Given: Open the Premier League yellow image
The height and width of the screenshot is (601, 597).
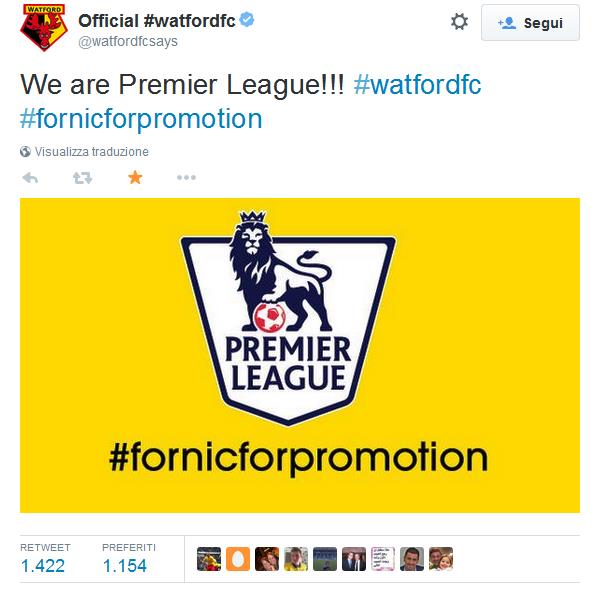Looking at the screenshot, I should click(x=300, y=355).
